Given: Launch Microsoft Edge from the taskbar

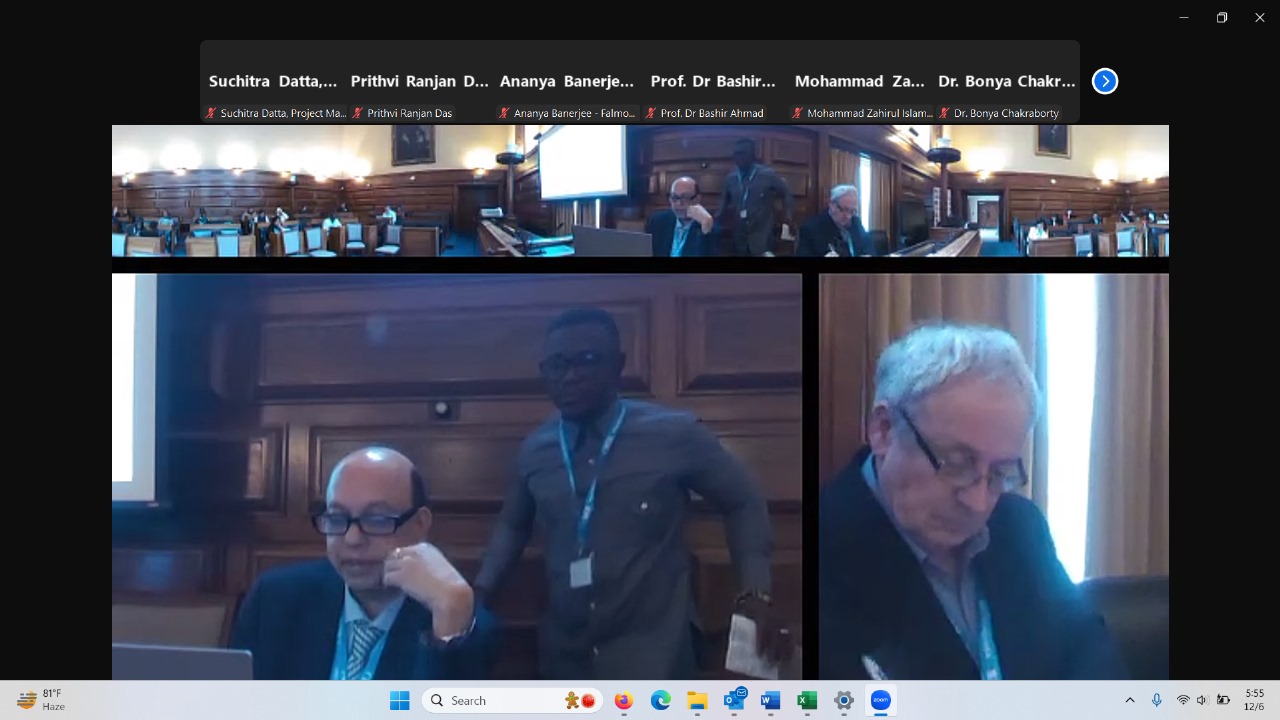Looking at the screenshot, I should coord(660,701).
